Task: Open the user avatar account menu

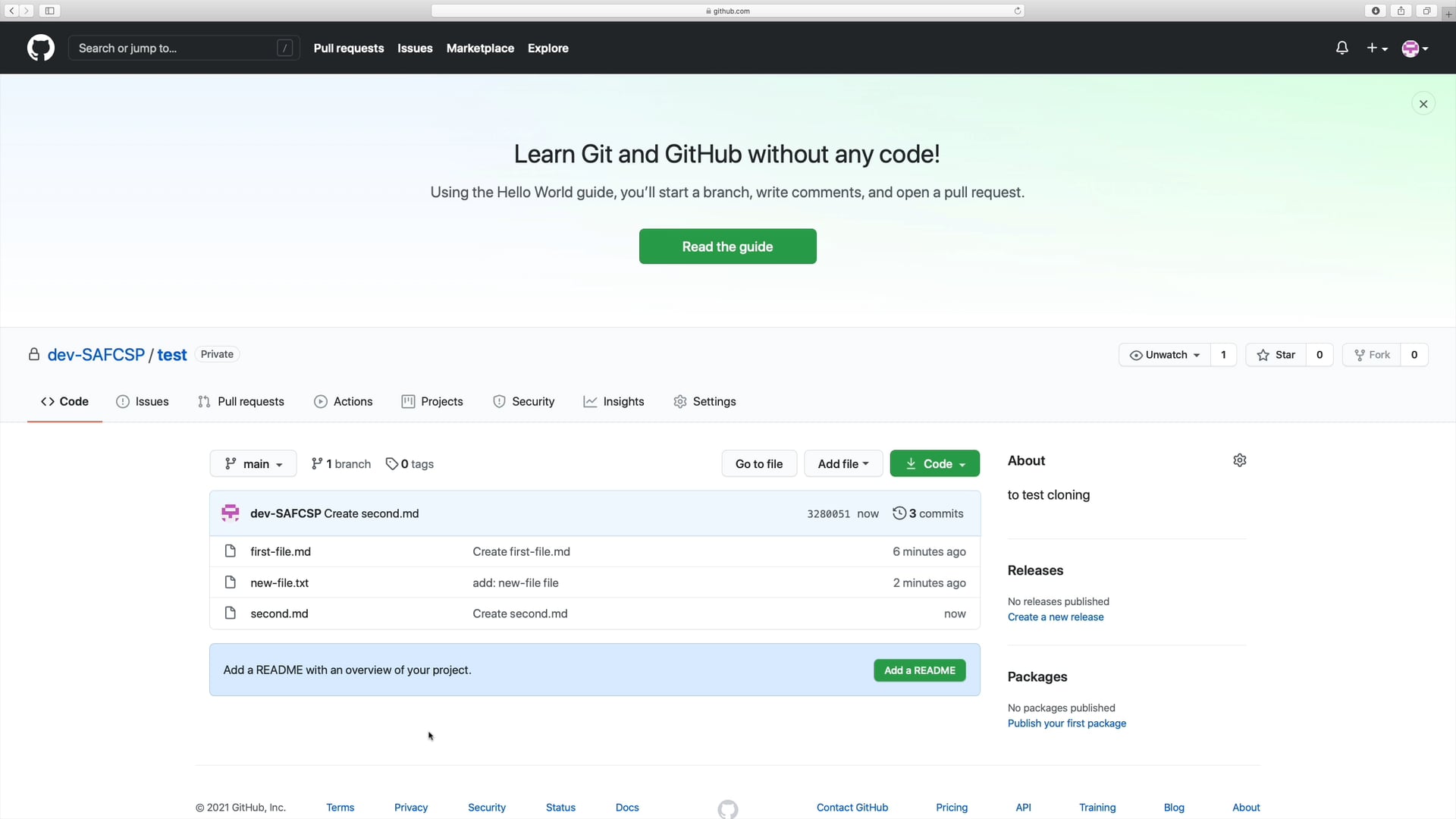Action: (1415, 49)
